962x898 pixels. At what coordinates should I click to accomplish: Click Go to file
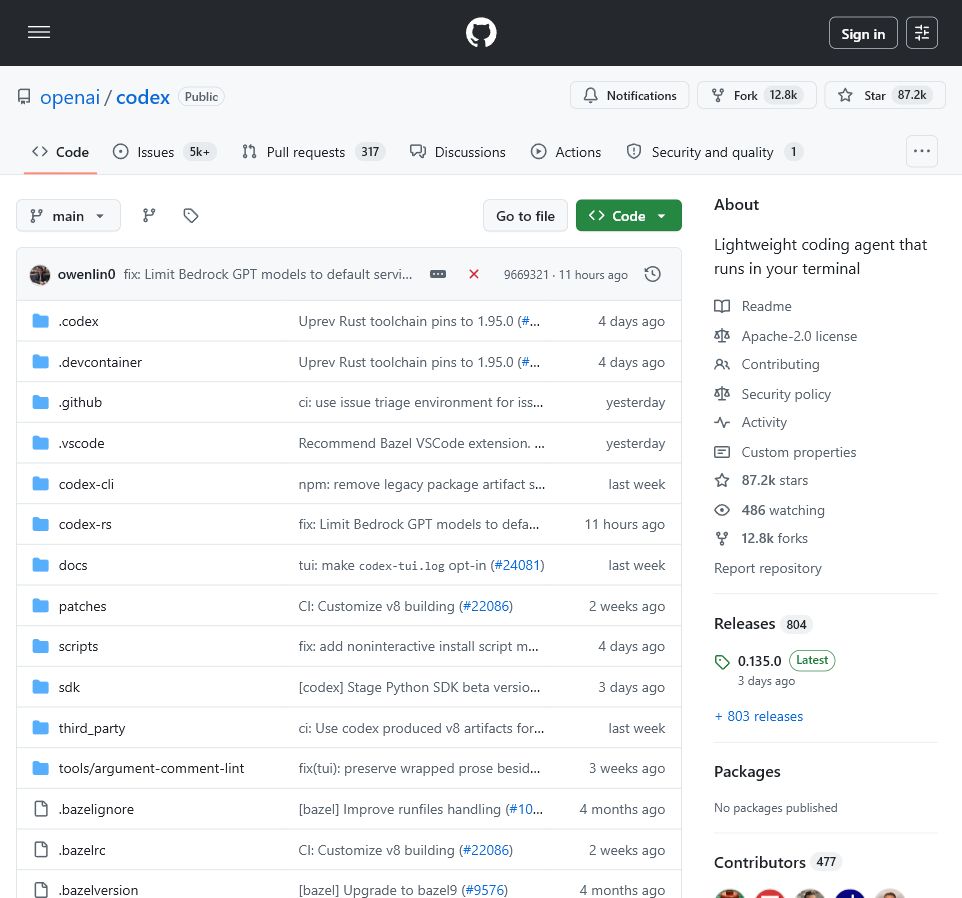(525, 216)
